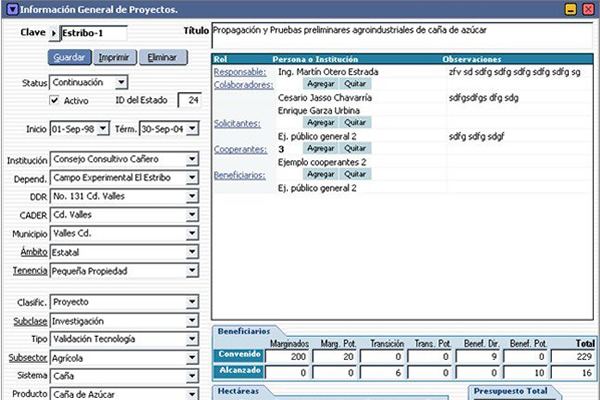Click the Guardar button

(x=68, y=58)
